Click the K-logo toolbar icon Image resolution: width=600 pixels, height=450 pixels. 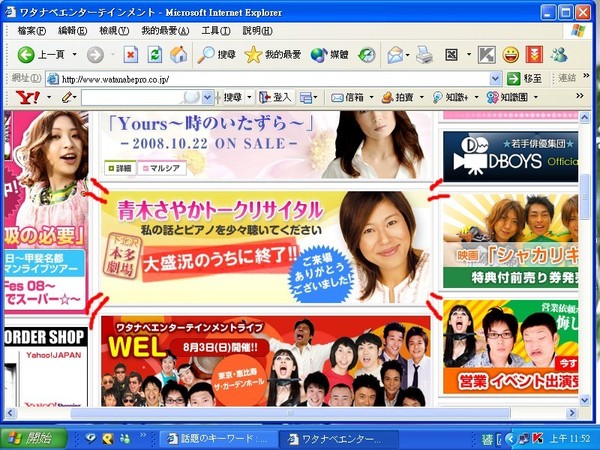487,55
